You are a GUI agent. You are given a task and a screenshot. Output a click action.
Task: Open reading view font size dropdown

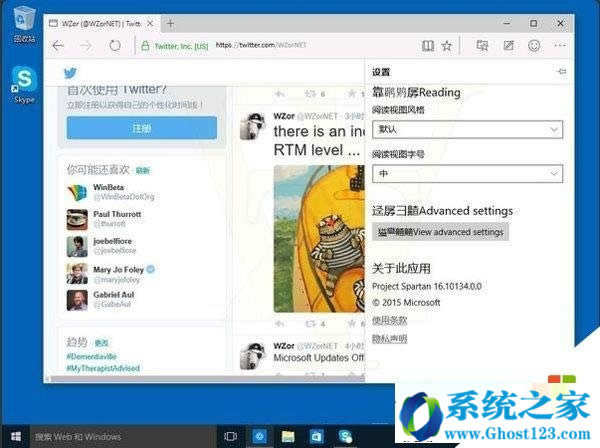(467, 174)
